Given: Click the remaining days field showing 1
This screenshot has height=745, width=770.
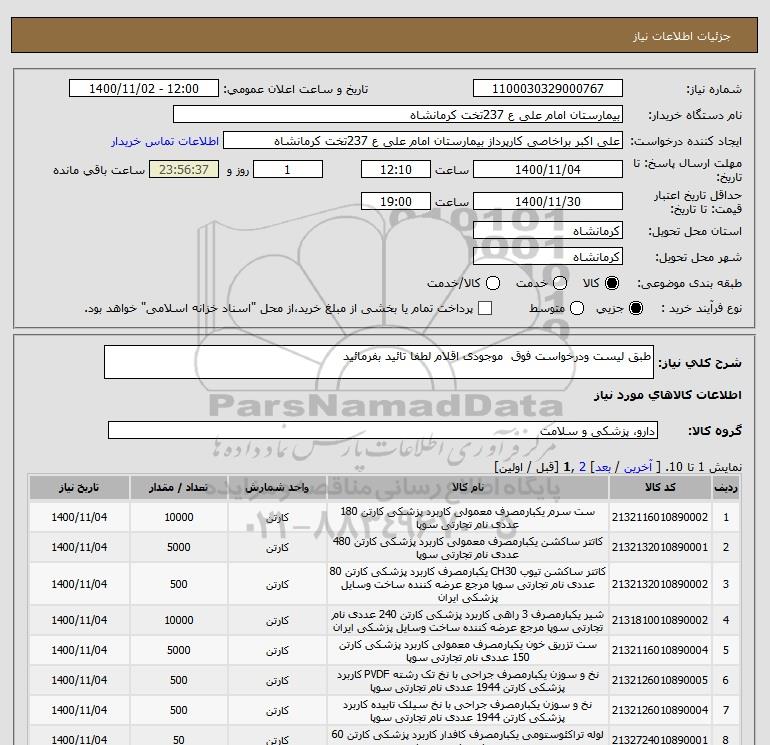Looking at the screenshot, I should coord(288,169).
